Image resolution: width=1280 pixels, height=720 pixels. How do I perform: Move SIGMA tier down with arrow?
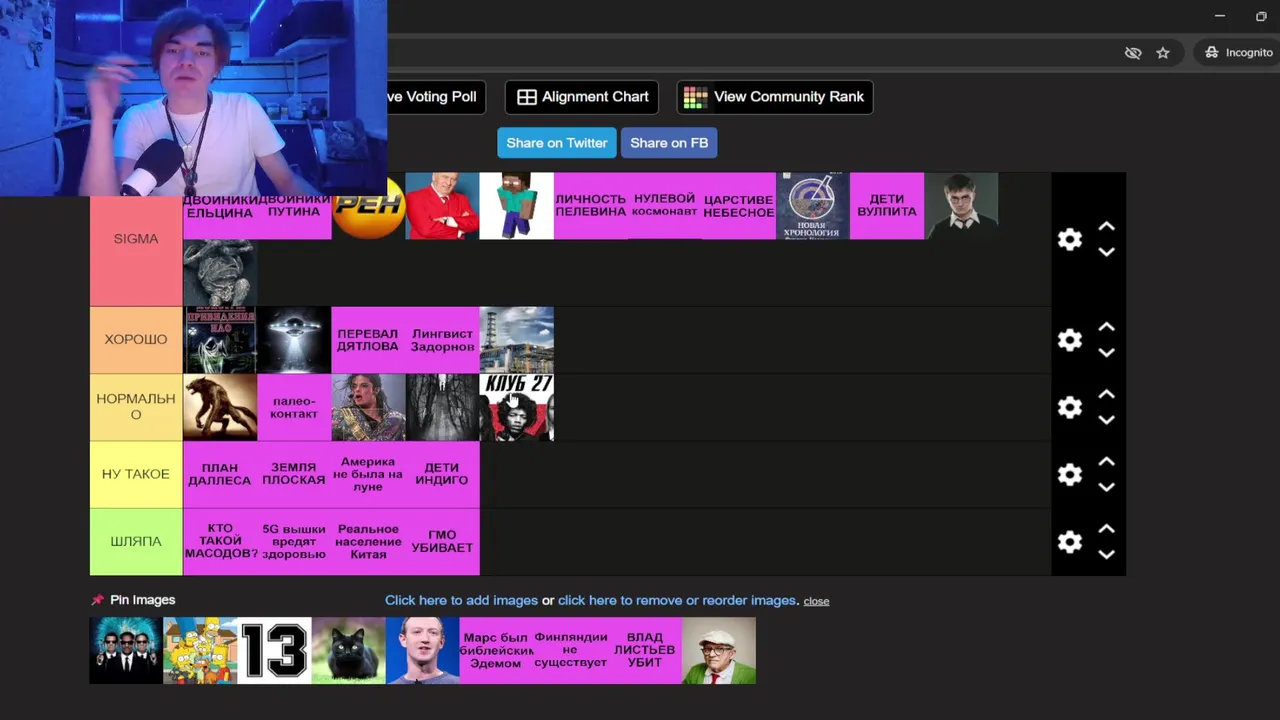[x=1106, y=252]
